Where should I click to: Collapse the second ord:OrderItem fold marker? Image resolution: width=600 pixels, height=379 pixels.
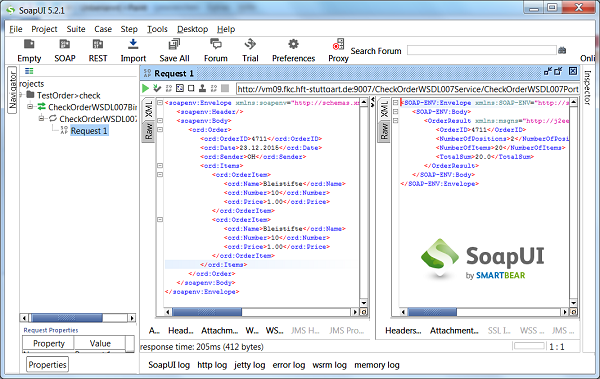coord(160,219)
